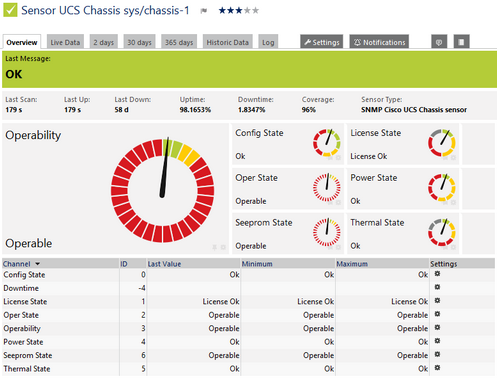Click the Thermal State row in channel table
The width and height of the screenshot is (497, 378).
pyautogui.click(x=248, y=369)
